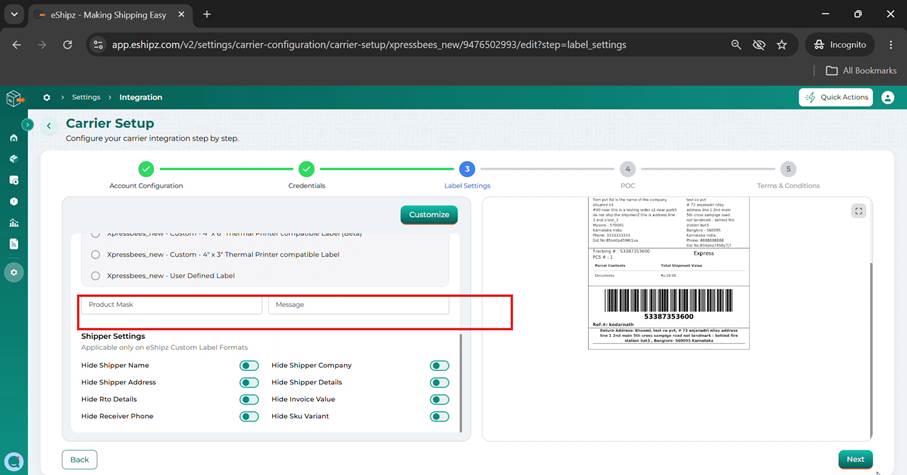Open the browser three-dot menu

tap(891, 45)
